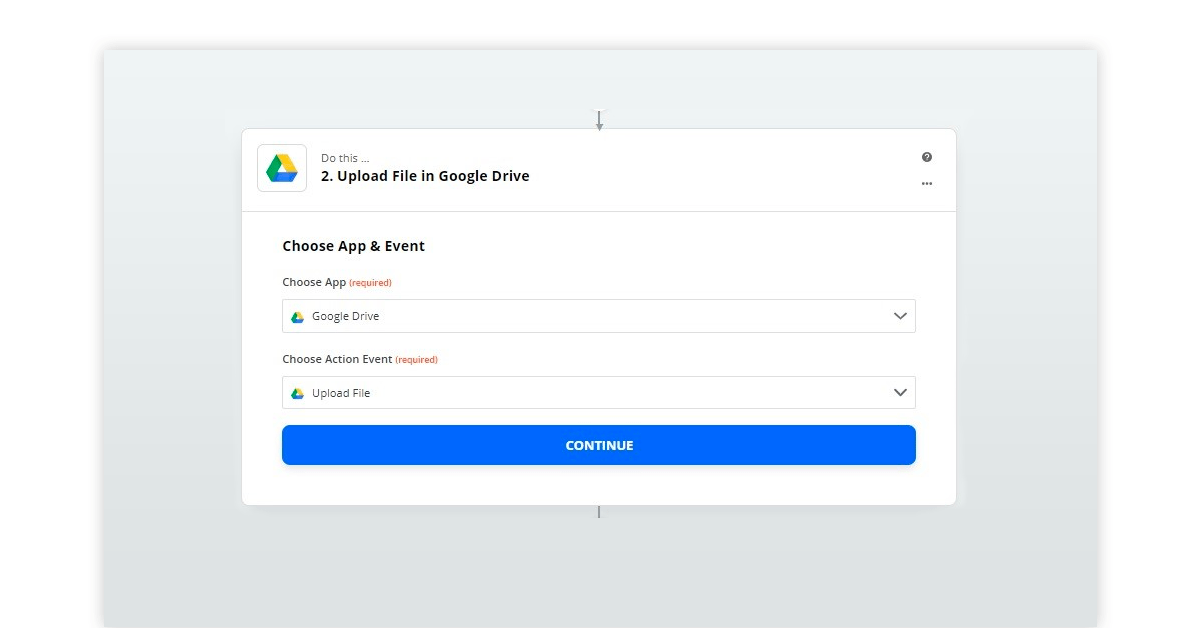The width and height of the screenshot is (1200, 628).
Task: Open the Google Drive app selector
Action: (599, 316)
